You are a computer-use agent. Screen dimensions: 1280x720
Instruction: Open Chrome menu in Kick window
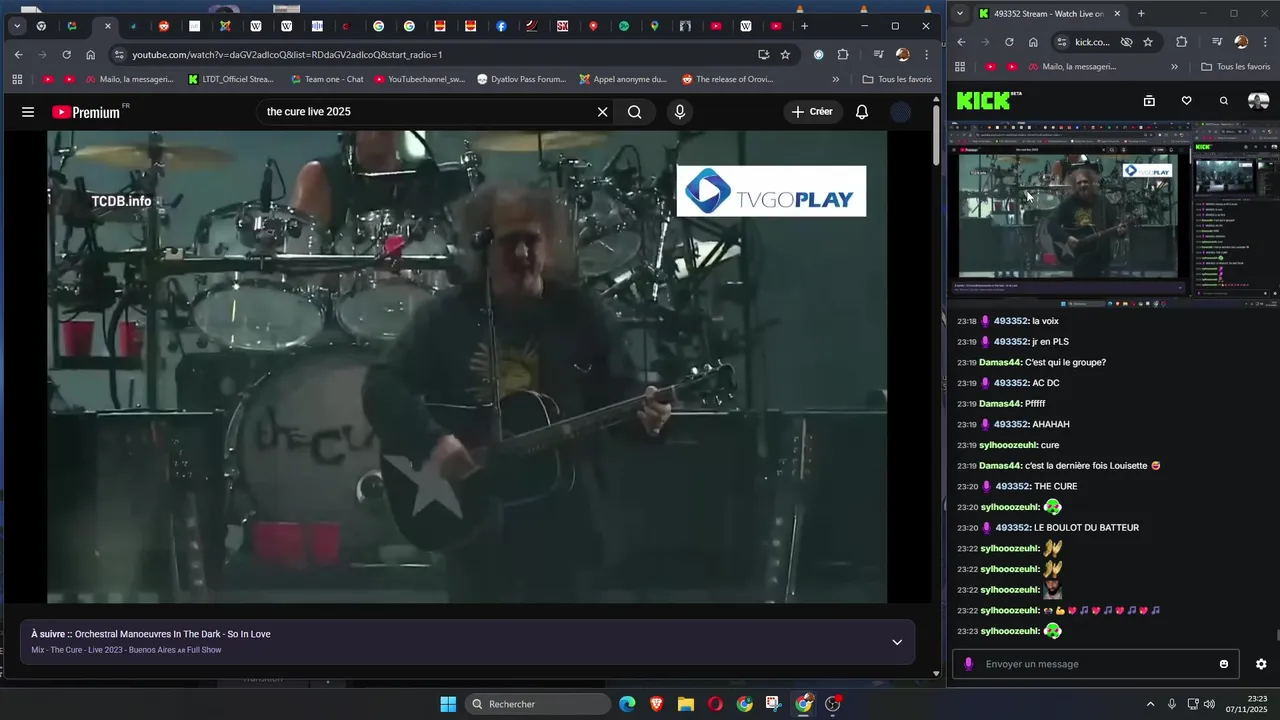[x=1265, y=42]
